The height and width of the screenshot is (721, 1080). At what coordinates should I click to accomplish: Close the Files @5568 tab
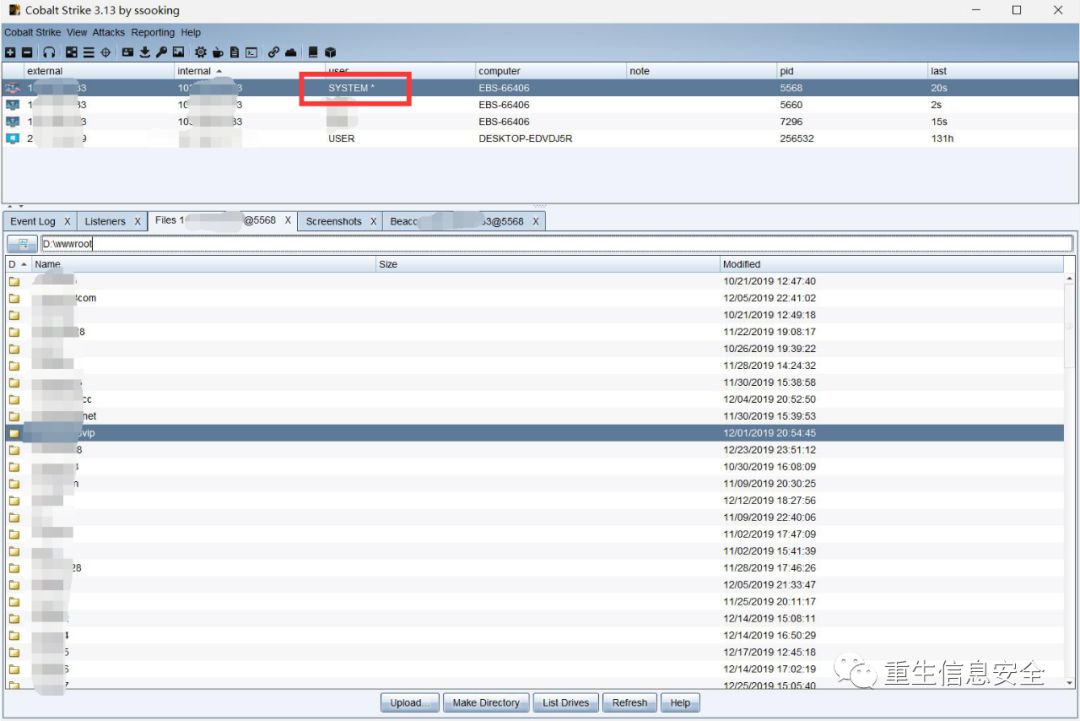tap(288, 220)
